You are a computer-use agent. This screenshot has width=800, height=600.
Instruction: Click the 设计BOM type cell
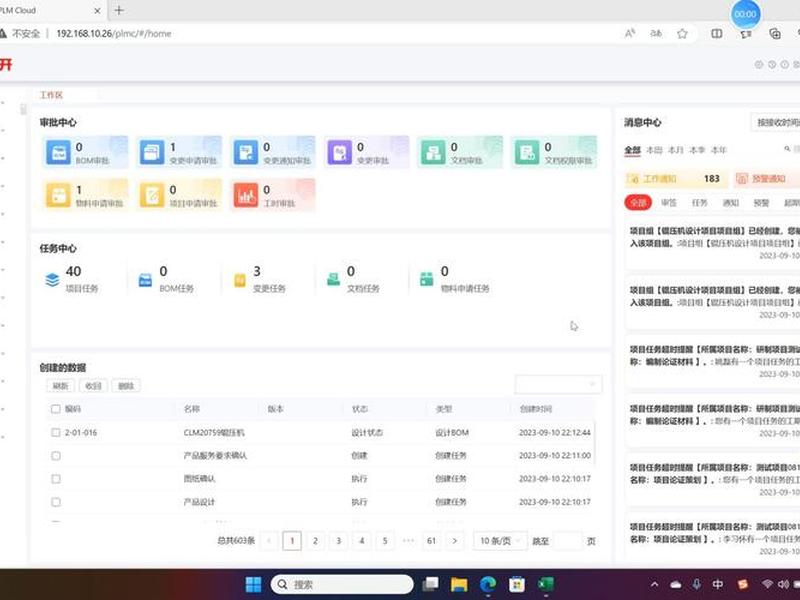pyautogui.click(x=452, y=433)
